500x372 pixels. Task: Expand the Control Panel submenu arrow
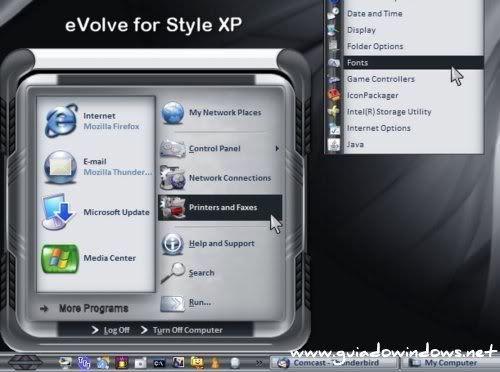pyautogui.click(x=277, y=148)
